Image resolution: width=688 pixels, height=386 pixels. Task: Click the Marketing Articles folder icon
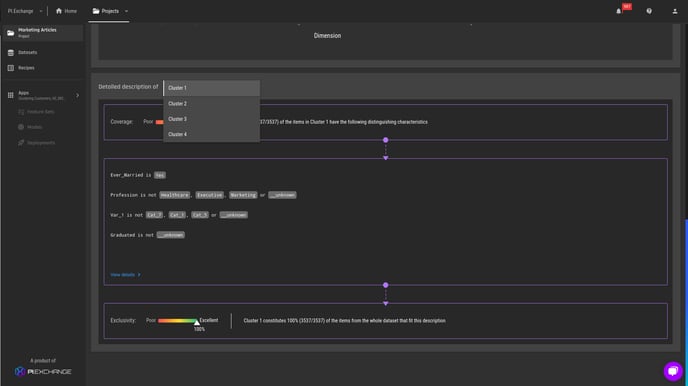coord(11,33)
